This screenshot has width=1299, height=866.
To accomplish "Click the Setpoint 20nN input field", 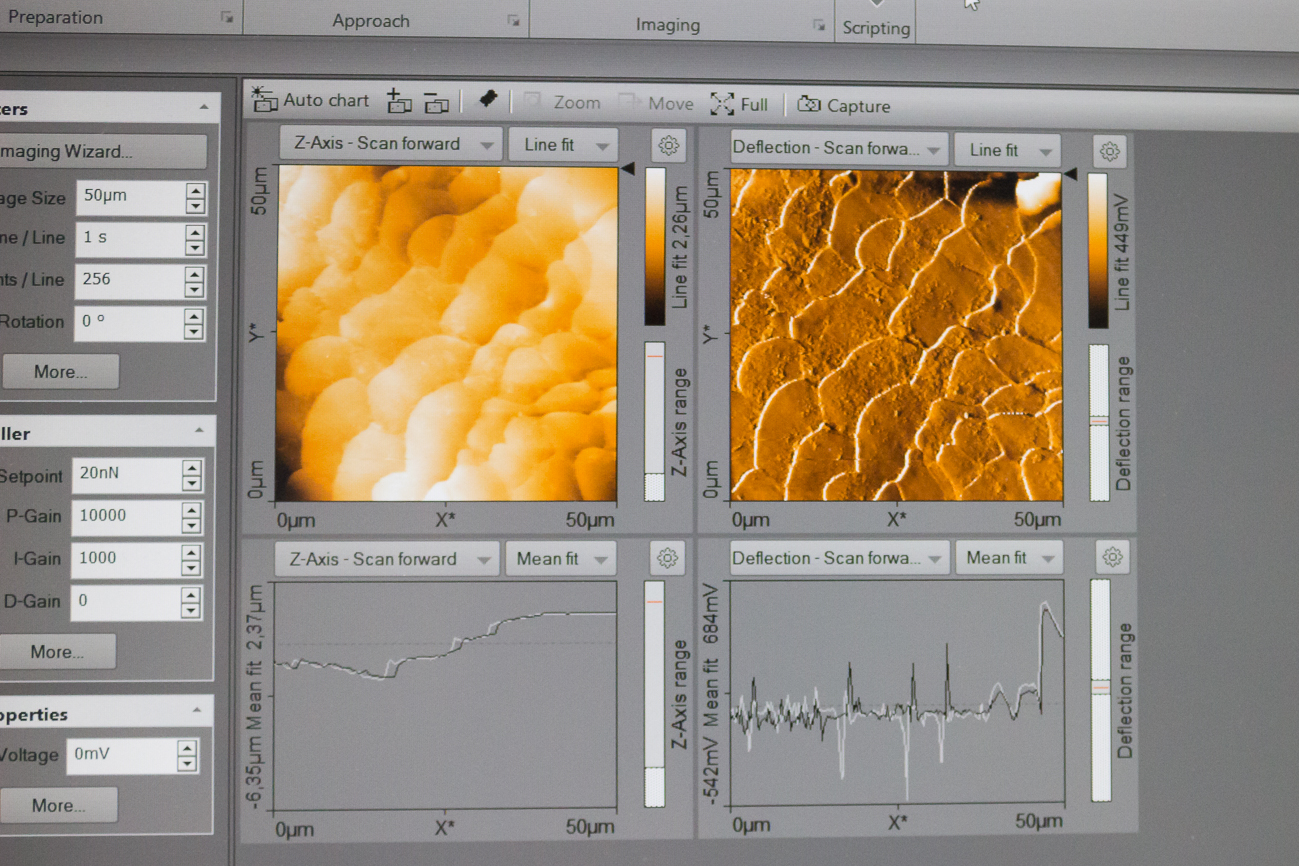I will click(125, 474).
